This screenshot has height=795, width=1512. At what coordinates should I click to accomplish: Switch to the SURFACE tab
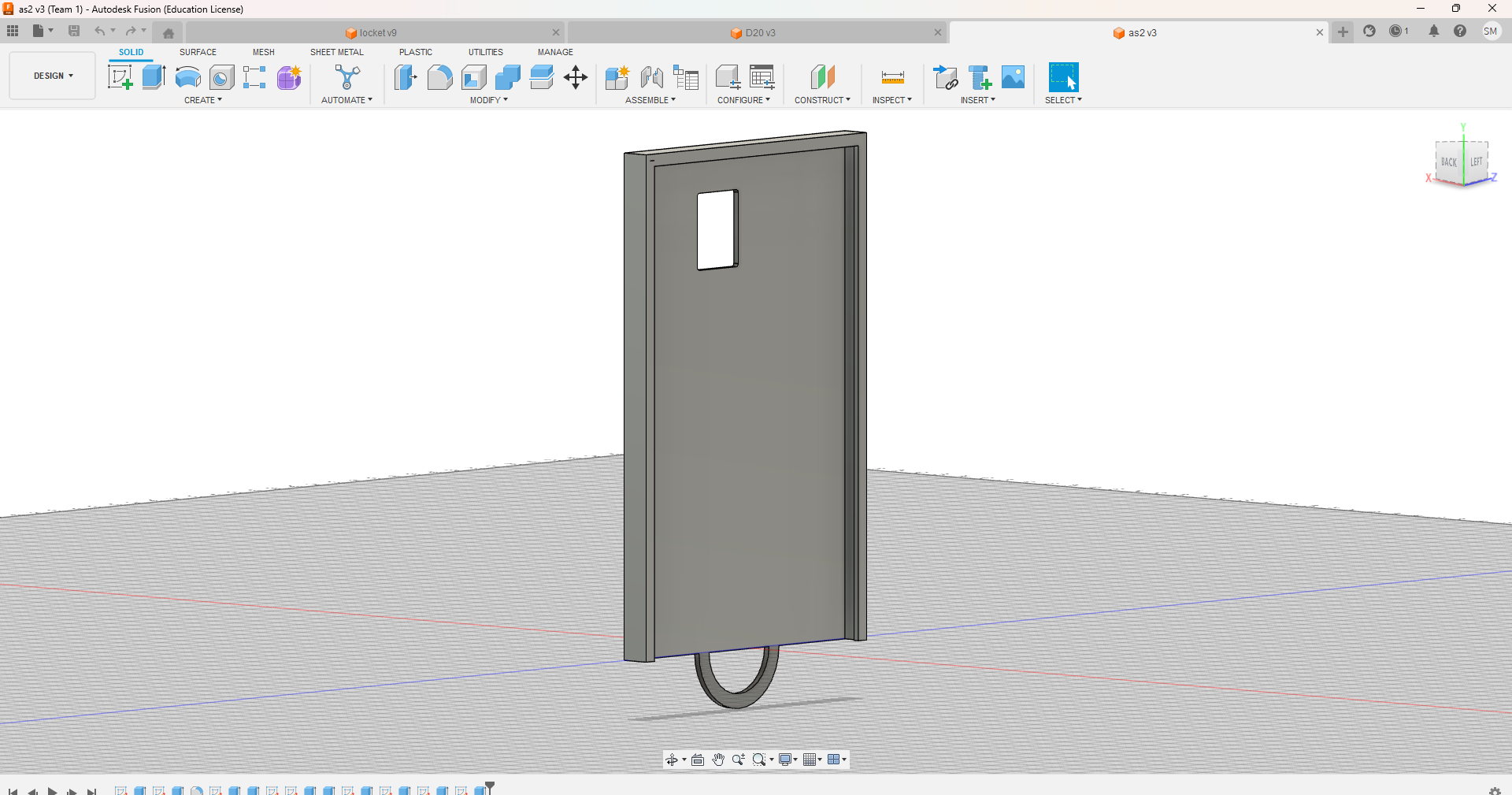tap(198, 52)
